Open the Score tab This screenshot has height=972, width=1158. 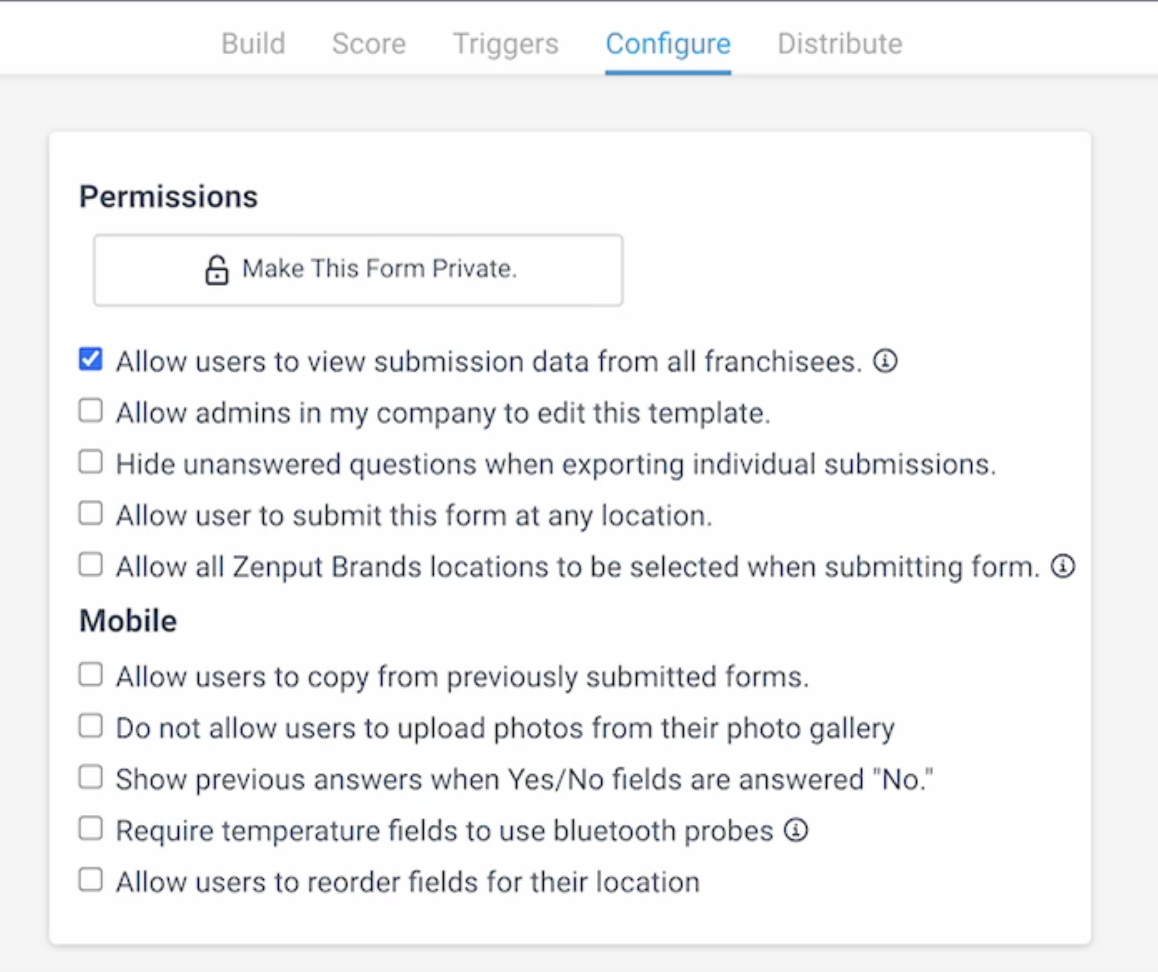coord(368,44)
